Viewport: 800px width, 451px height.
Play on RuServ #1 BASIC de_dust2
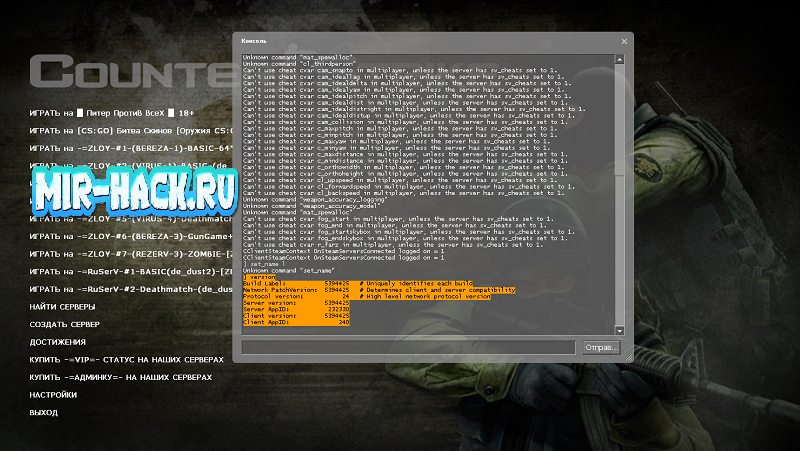[x=130, y=271]
